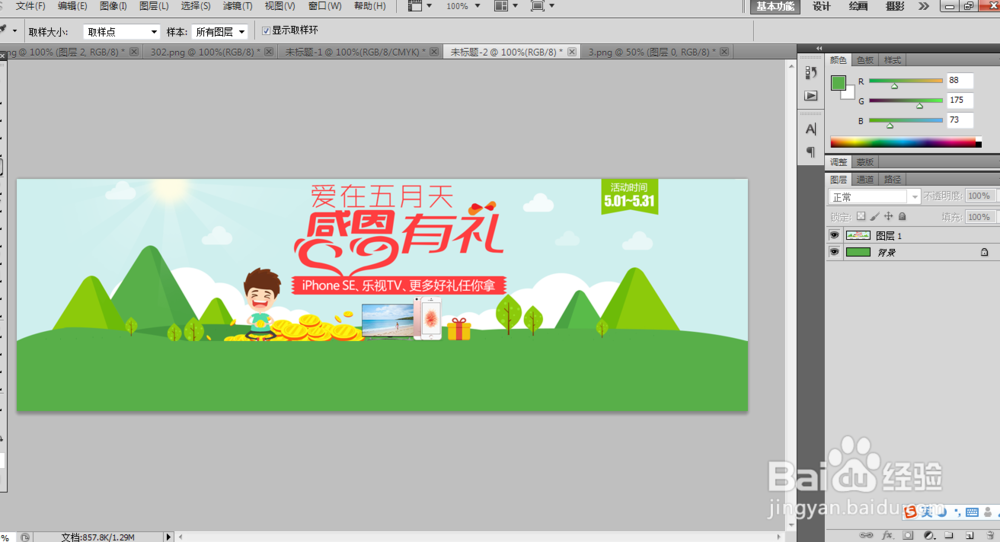The width and height of the screenshot is (1000, 542).
Task: Click the eyedropper tool preset icon
Action: (4, 30)
